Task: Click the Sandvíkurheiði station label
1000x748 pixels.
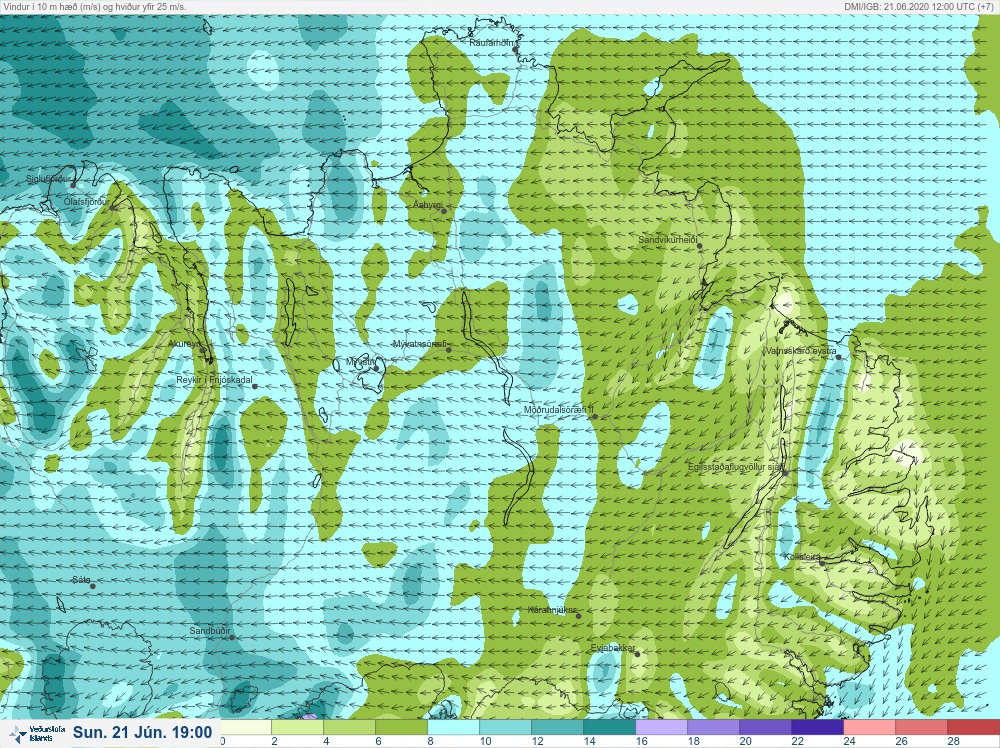Action: 668,240
